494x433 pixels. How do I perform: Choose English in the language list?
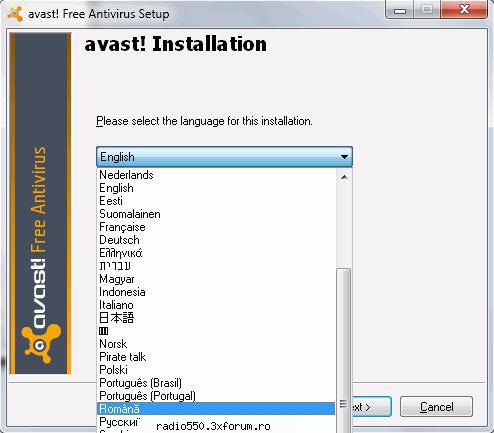click(216, 188)
